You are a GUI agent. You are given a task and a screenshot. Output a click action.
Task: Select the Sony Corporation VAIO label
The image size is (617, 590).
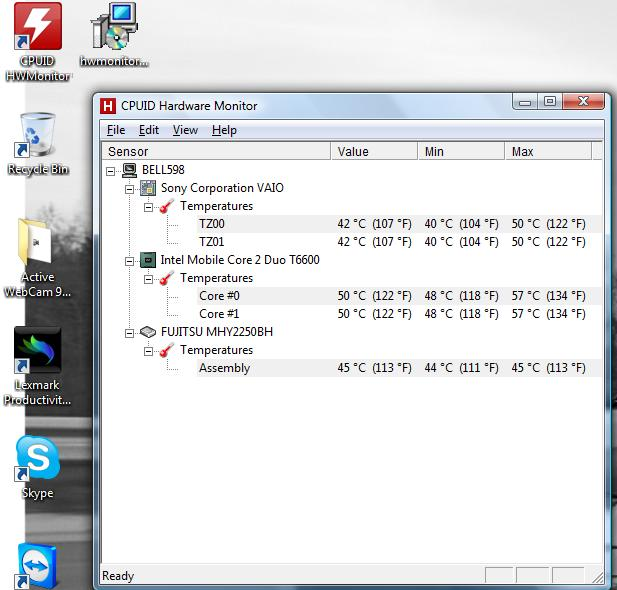(x=222, y=188)
